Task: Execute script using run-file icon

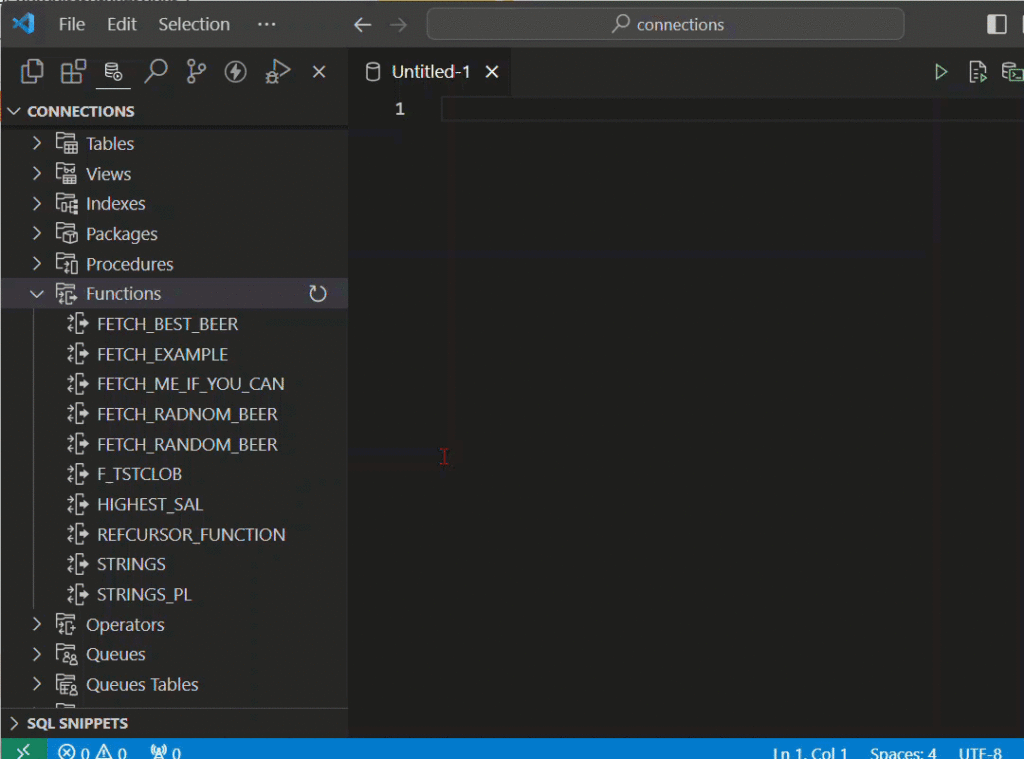Action: [x=978, y=71]
